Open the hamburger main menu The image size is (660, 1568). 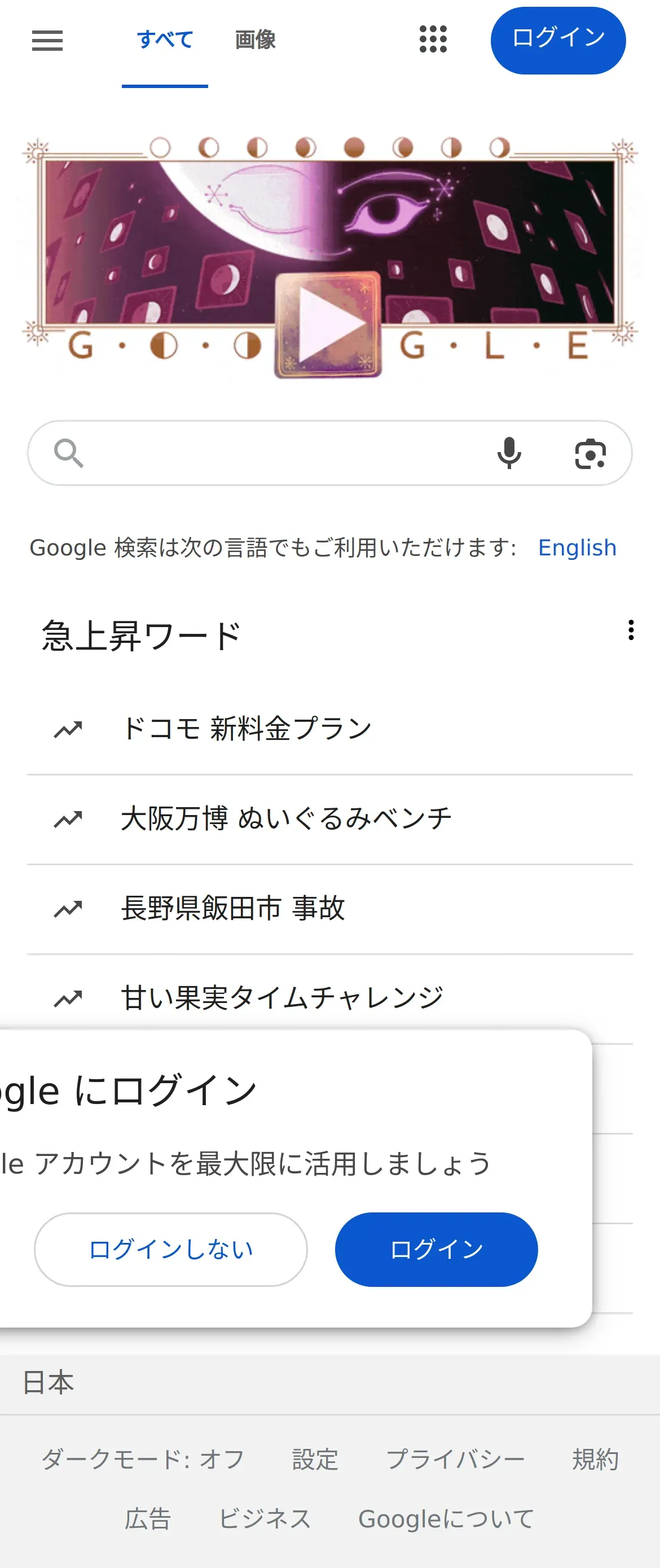47,41
